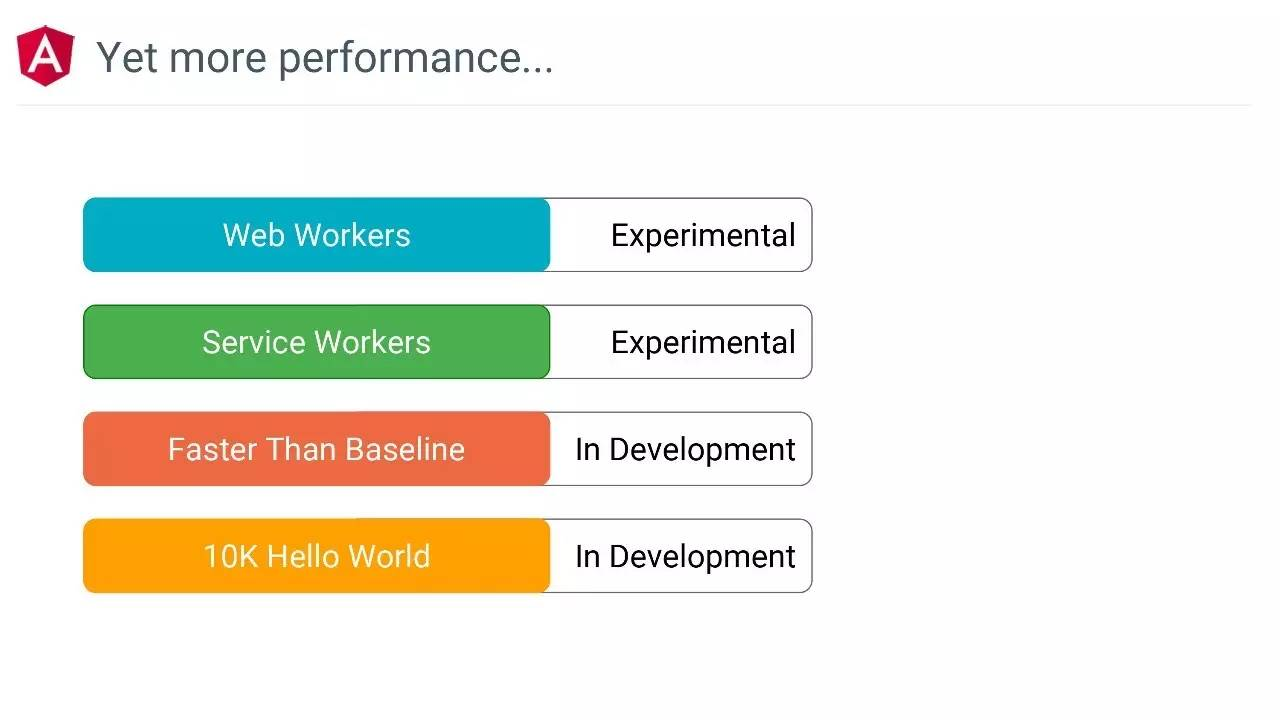Click the slide title "Yet more performance..."

point(324,58)
